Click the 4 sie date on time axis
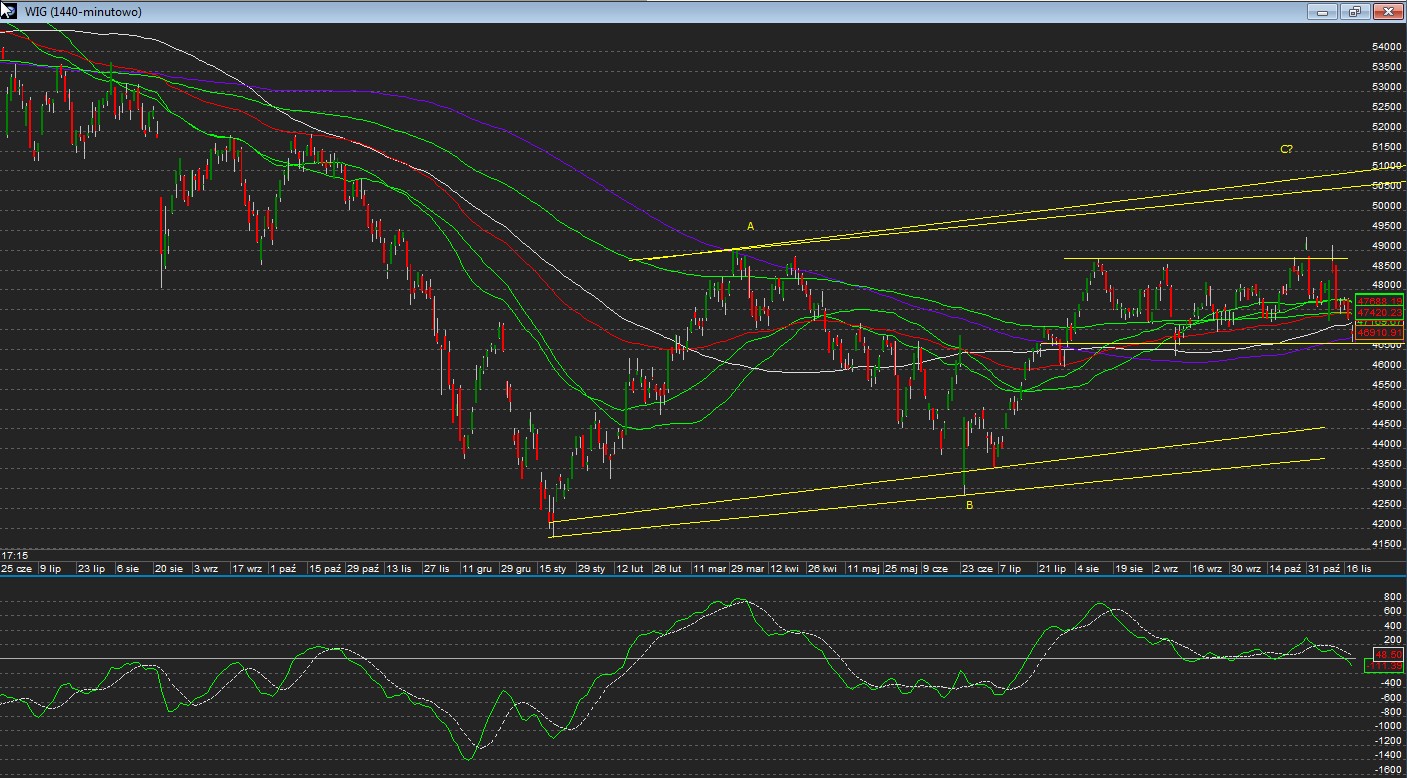The image size is (1407, 778). [x=1088, y=568]
